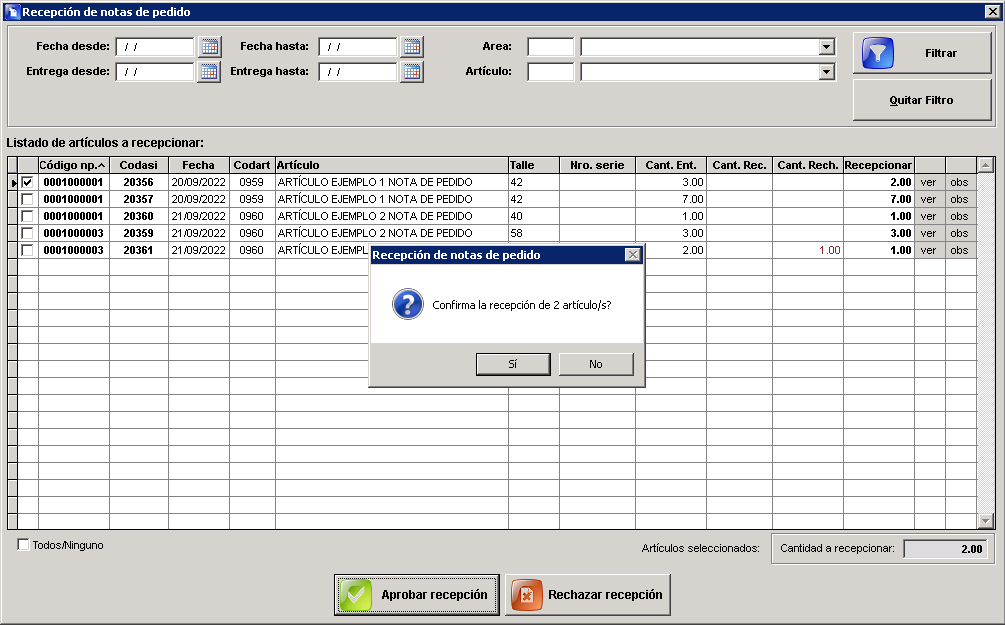This screenshot has height=625, width=1005.
Task: Click the Entrega desde date field
Action: (155, 72)
